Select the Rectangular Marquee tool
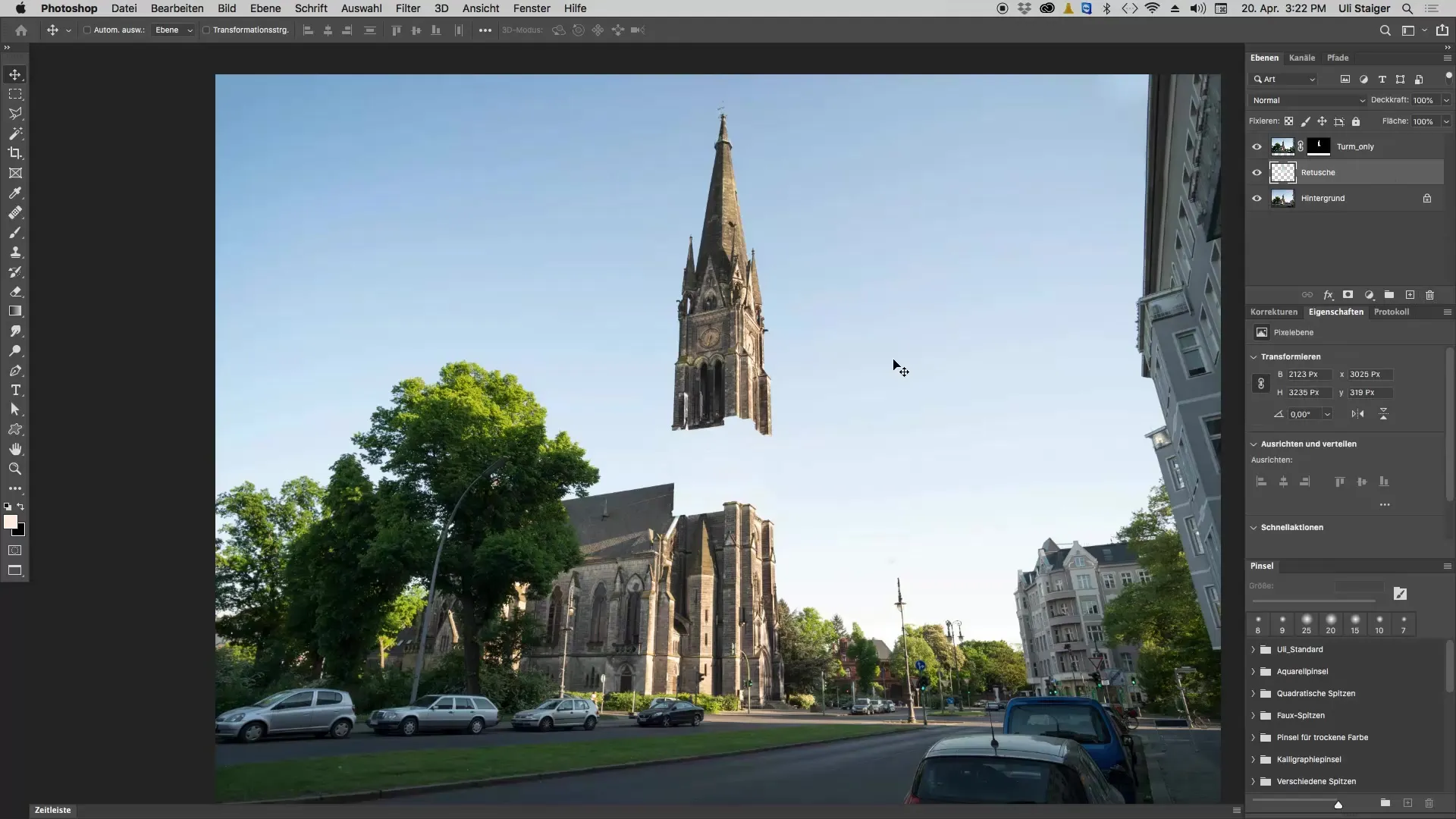This screenshot has height=819, width=1456. coord(15,94)
